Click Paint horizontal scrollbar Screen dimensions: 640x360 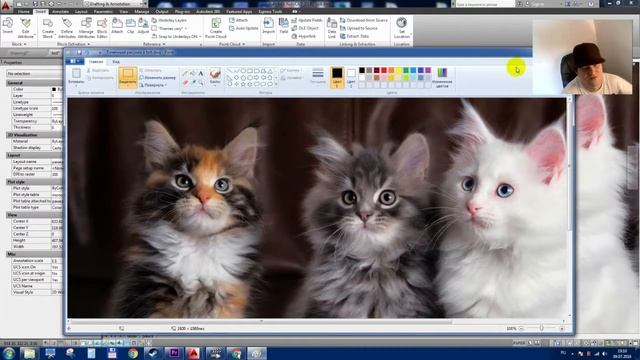(261, 322)
